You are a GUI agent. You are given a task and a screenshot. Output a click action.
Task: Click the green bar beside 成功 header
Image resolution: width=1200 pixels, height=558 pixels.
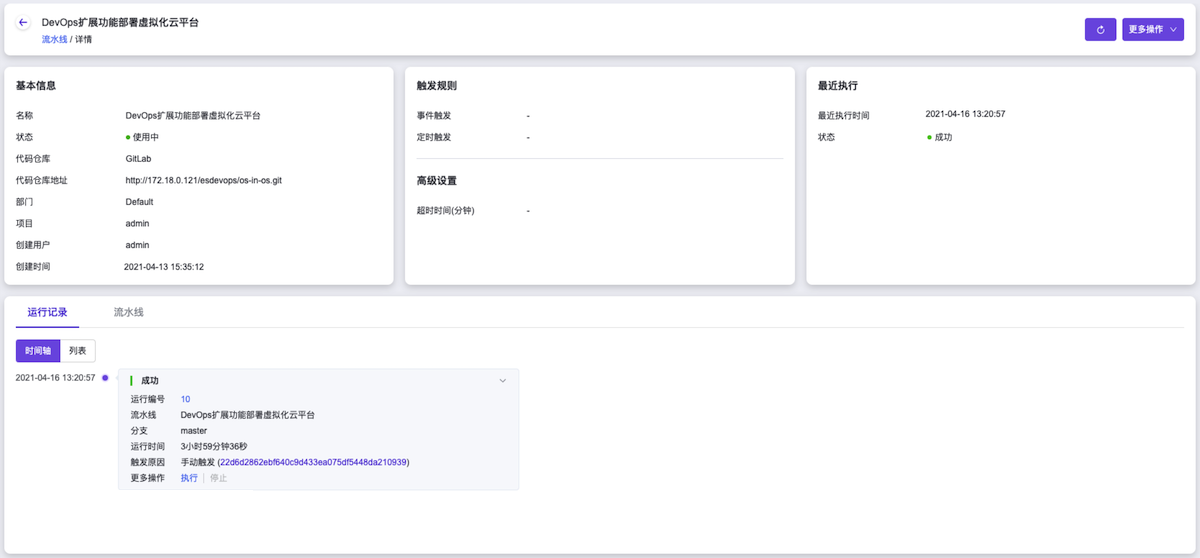[131, 381]
